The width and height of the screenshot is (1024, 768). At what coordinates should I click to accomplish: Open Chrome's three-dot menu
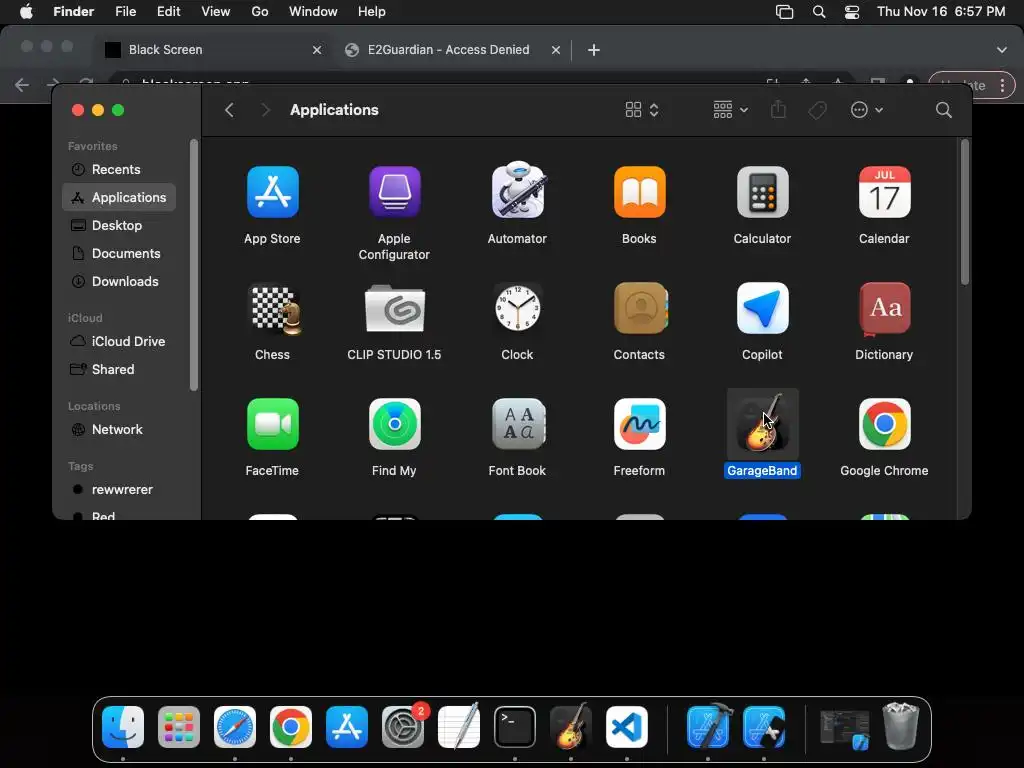pyautogui.click(x=1002, y=85)
